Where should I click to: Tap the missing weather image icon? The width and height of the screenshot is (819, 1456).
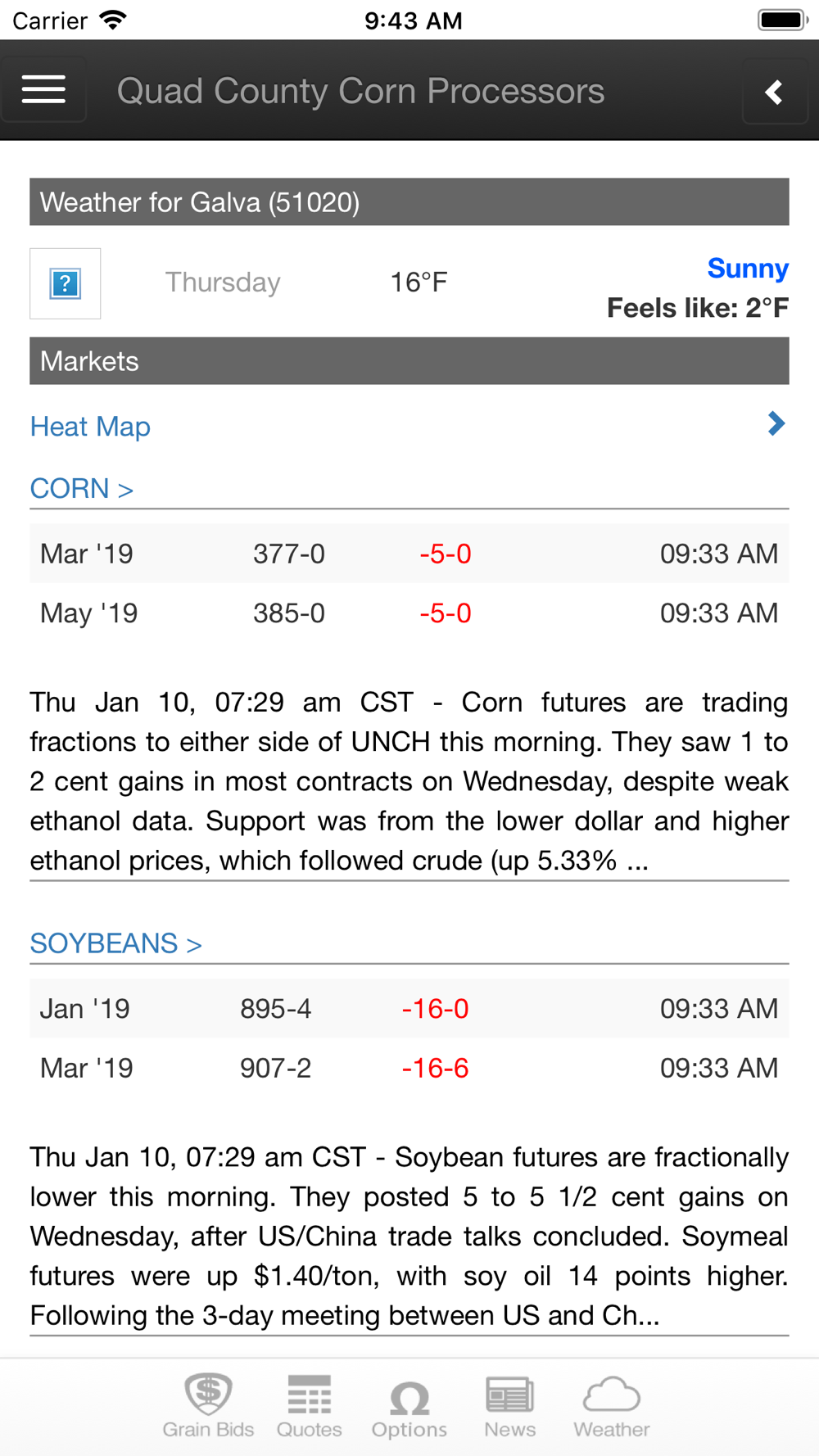(x=66, y=283)
